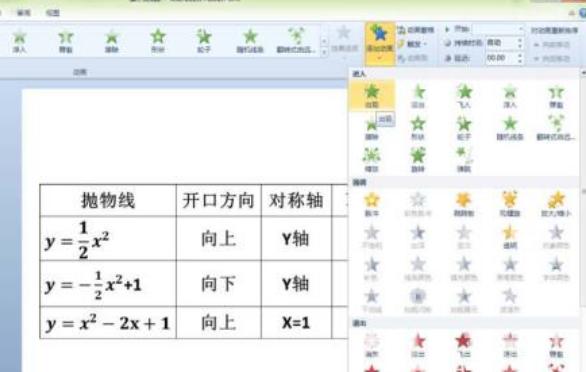586x372 pixels.
Task: Pick red 劈裂 exit effect
Action: 556,345
